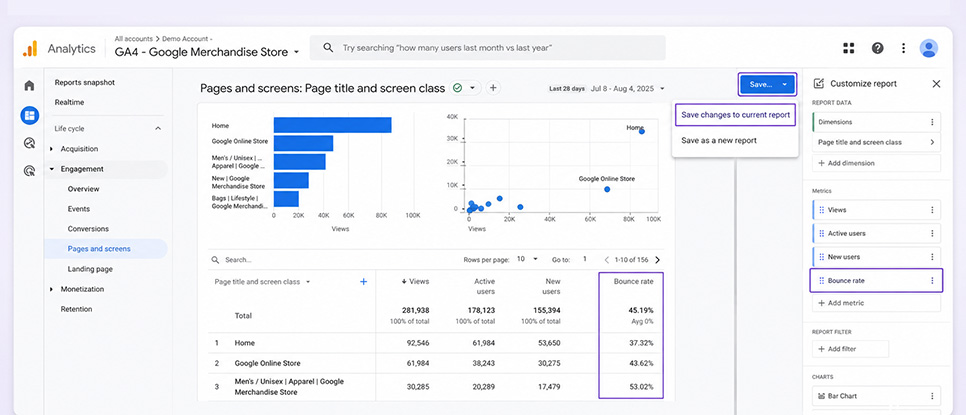966x415 pixels.
Task: Open the Home icon in left rail
Action: click(29, 86)
